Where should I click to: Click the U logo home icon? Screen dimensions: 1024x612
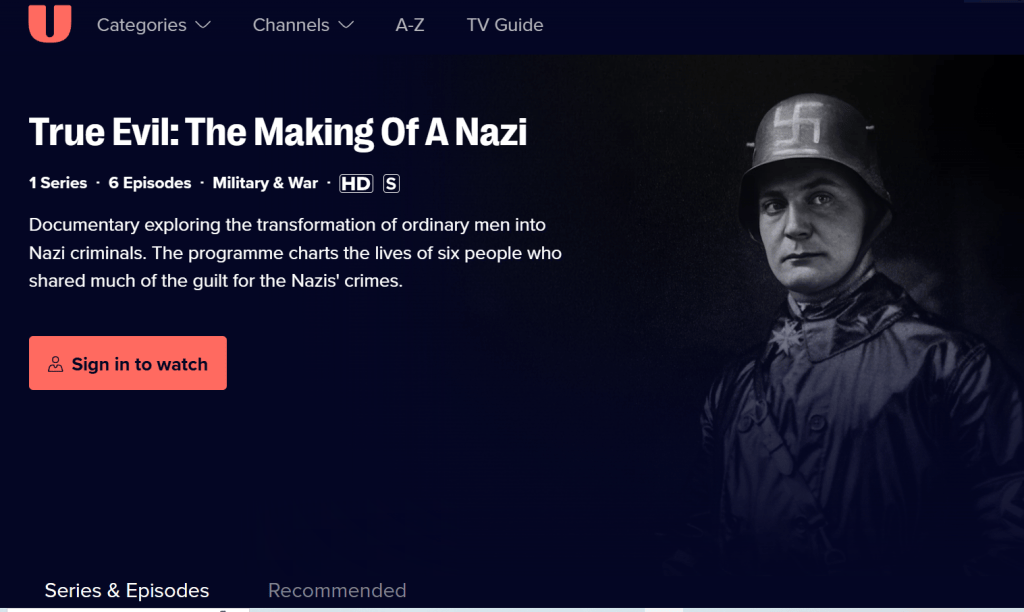click(x=50, y=24)
